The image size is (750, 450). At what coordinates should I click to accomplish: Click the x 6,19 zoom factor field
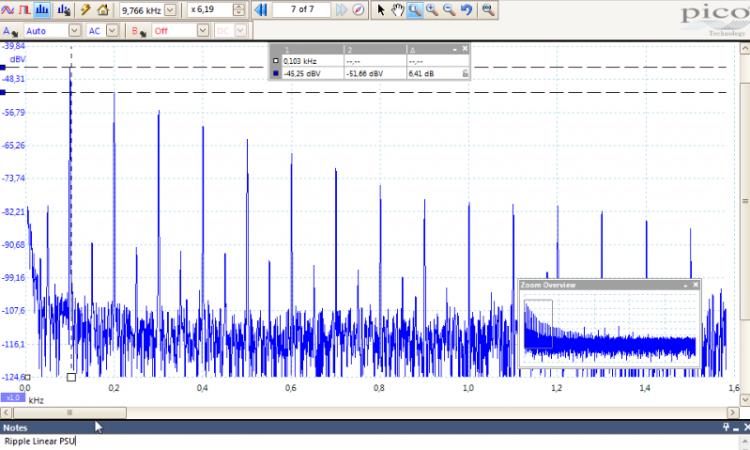(210, 10)
